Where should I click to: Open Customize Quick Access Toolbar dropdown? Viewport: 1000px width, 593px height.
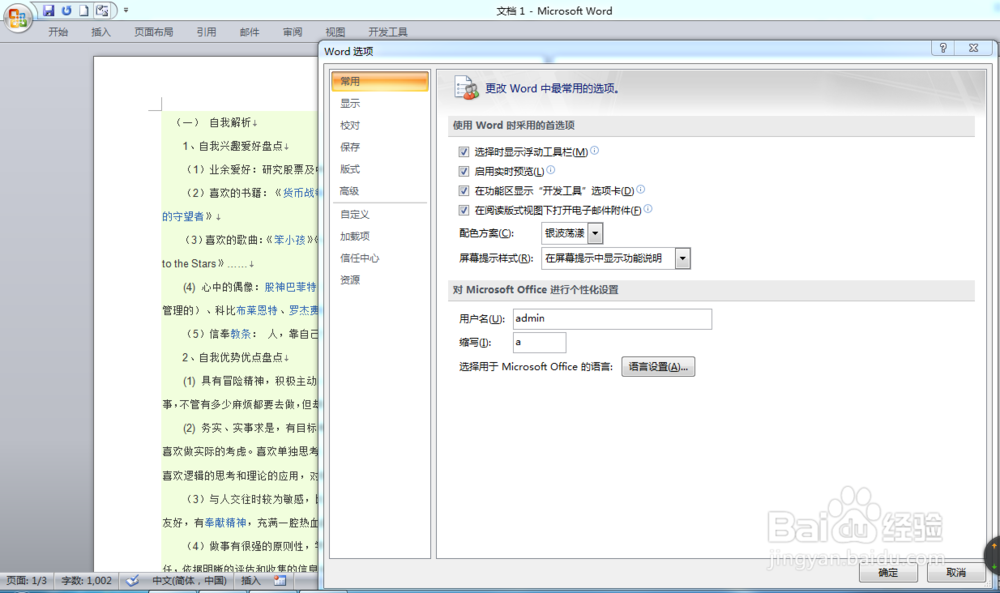pos(126,10)
